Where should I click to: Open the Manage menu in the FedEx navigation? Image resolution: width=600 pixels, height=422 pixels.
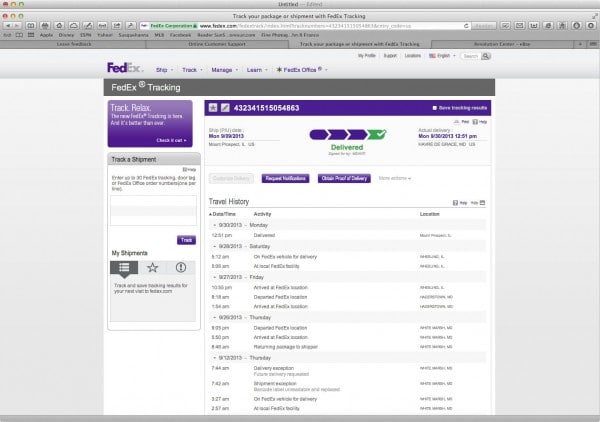(x=225, y=70)
